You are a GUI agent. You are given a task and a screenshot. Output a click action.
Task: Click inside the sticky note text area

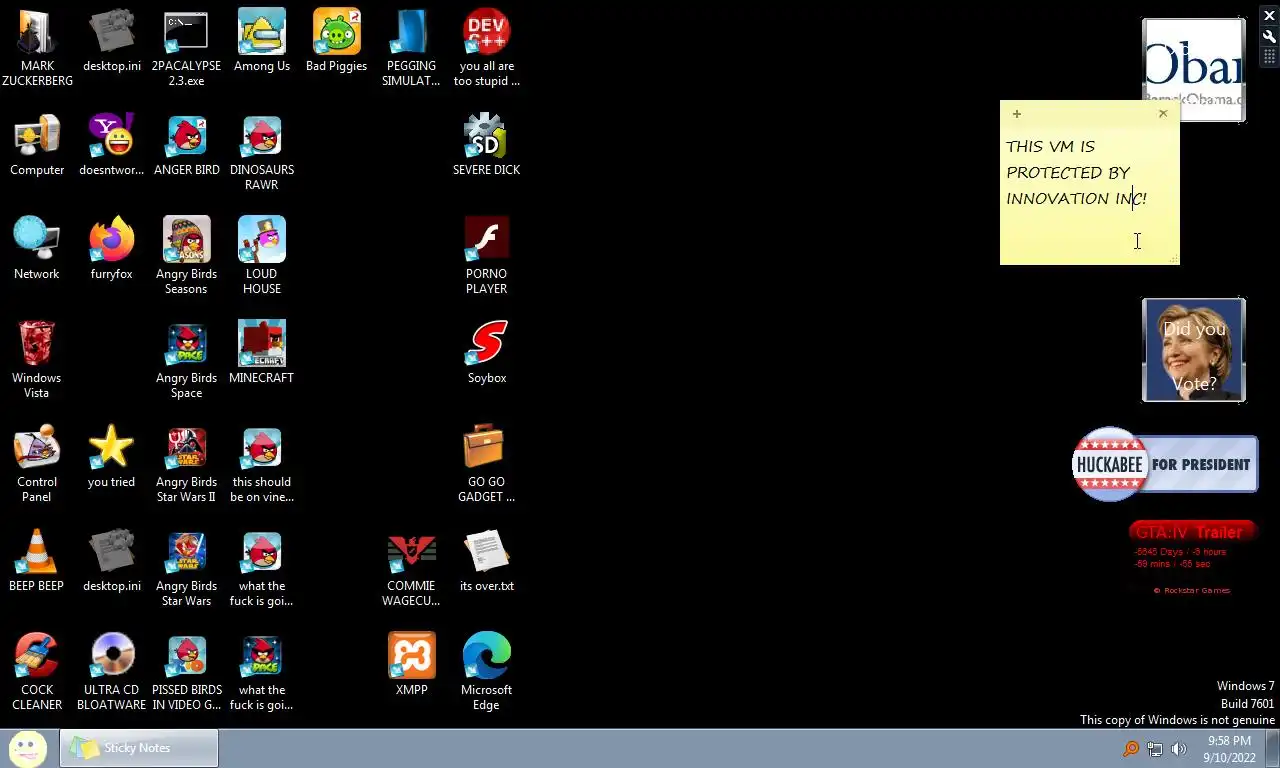pyautogui.click(x=1089, y=195)
